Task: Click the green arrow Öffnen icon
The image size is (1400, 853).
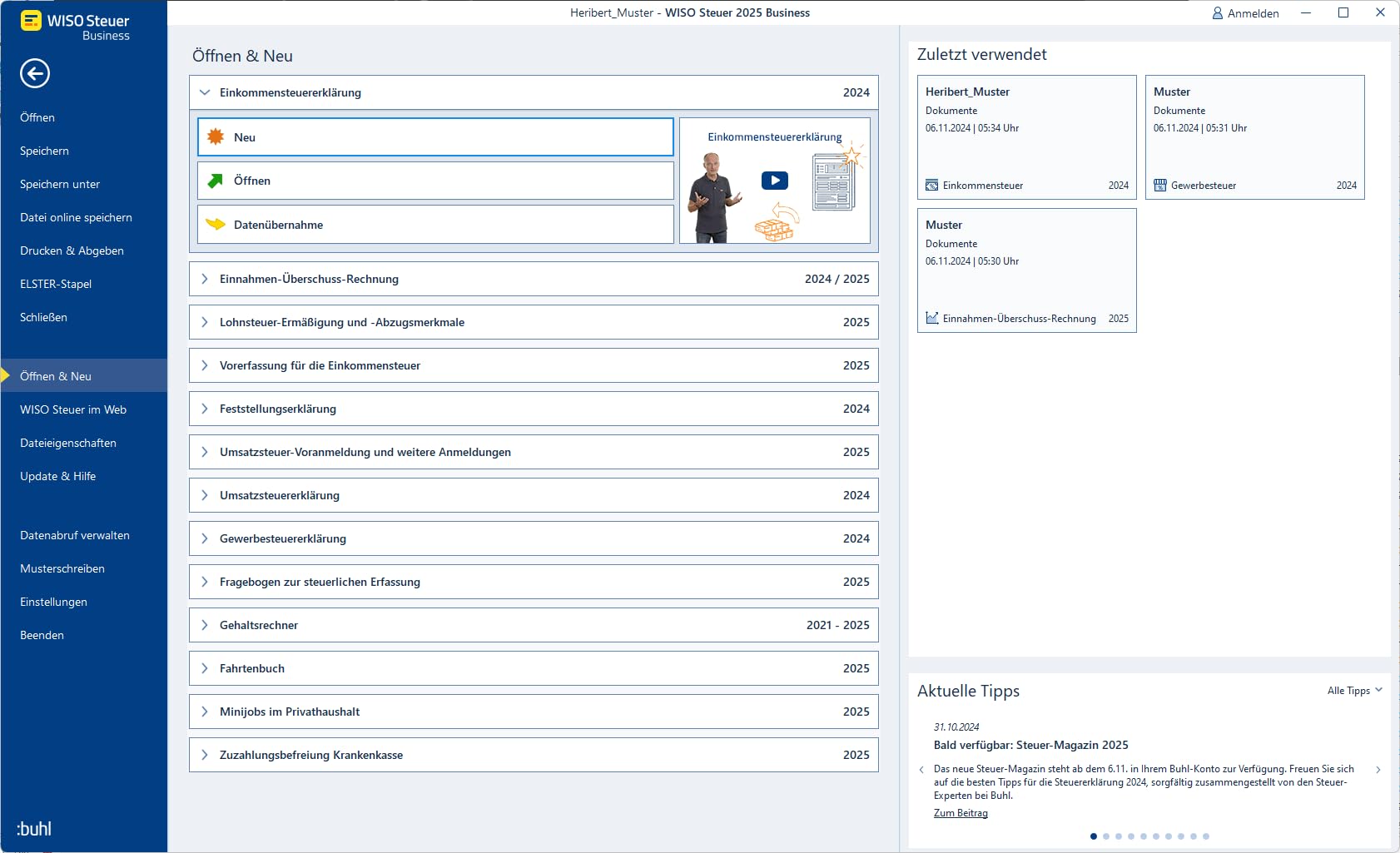Action: 216,181
